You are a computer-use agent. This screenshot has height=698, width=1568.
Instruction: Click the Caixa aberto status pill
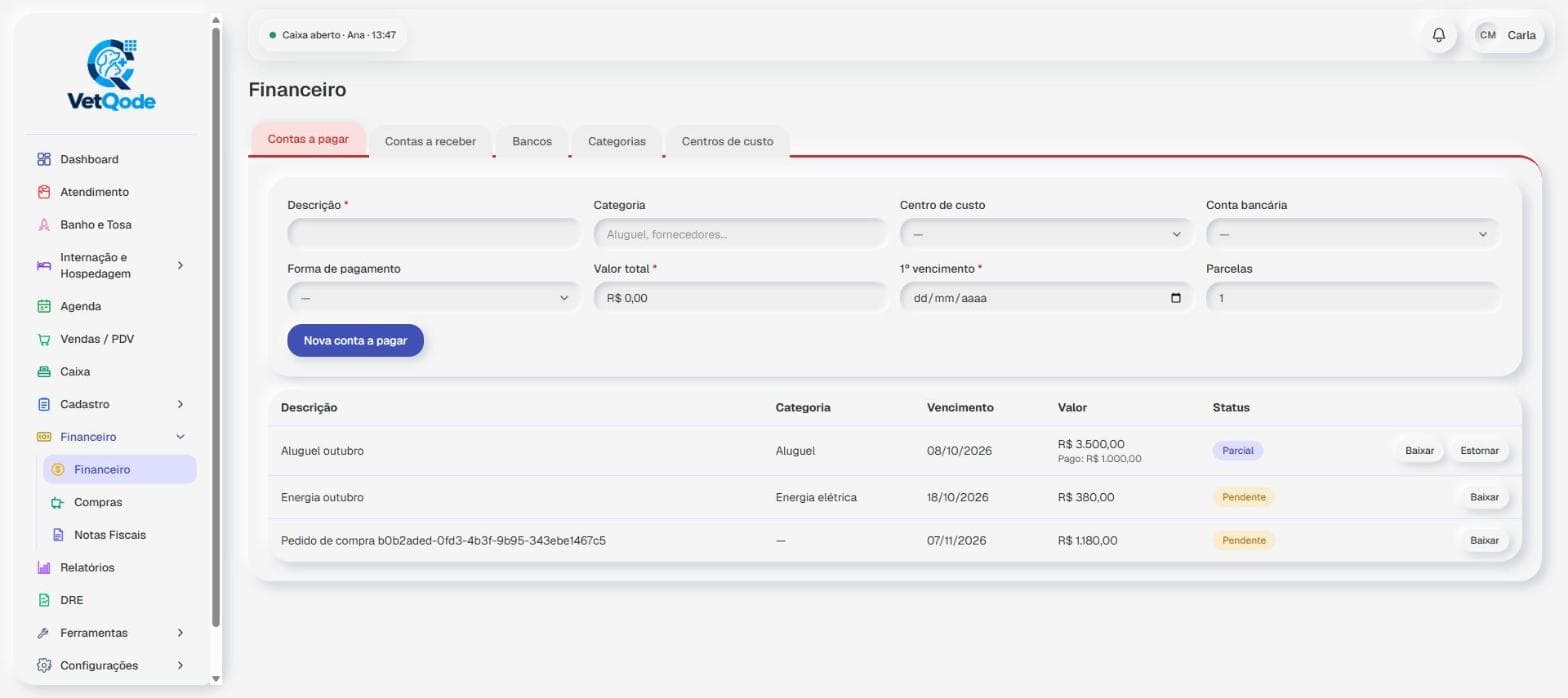pyautogui.click(x=333, y=35)
